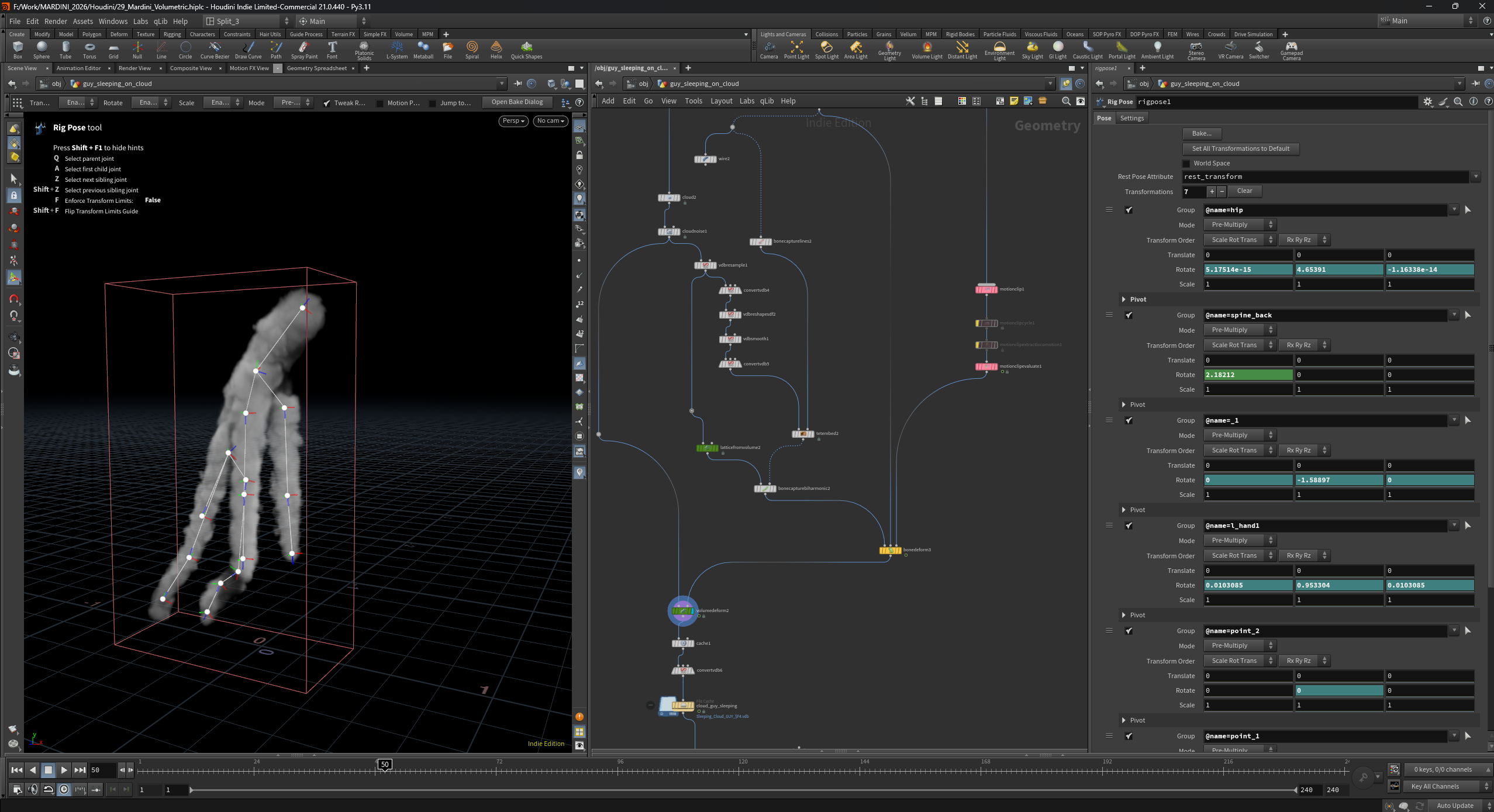Click the frame range slider start handle
Screen dimensions: 1494x812
pos(191,790)
